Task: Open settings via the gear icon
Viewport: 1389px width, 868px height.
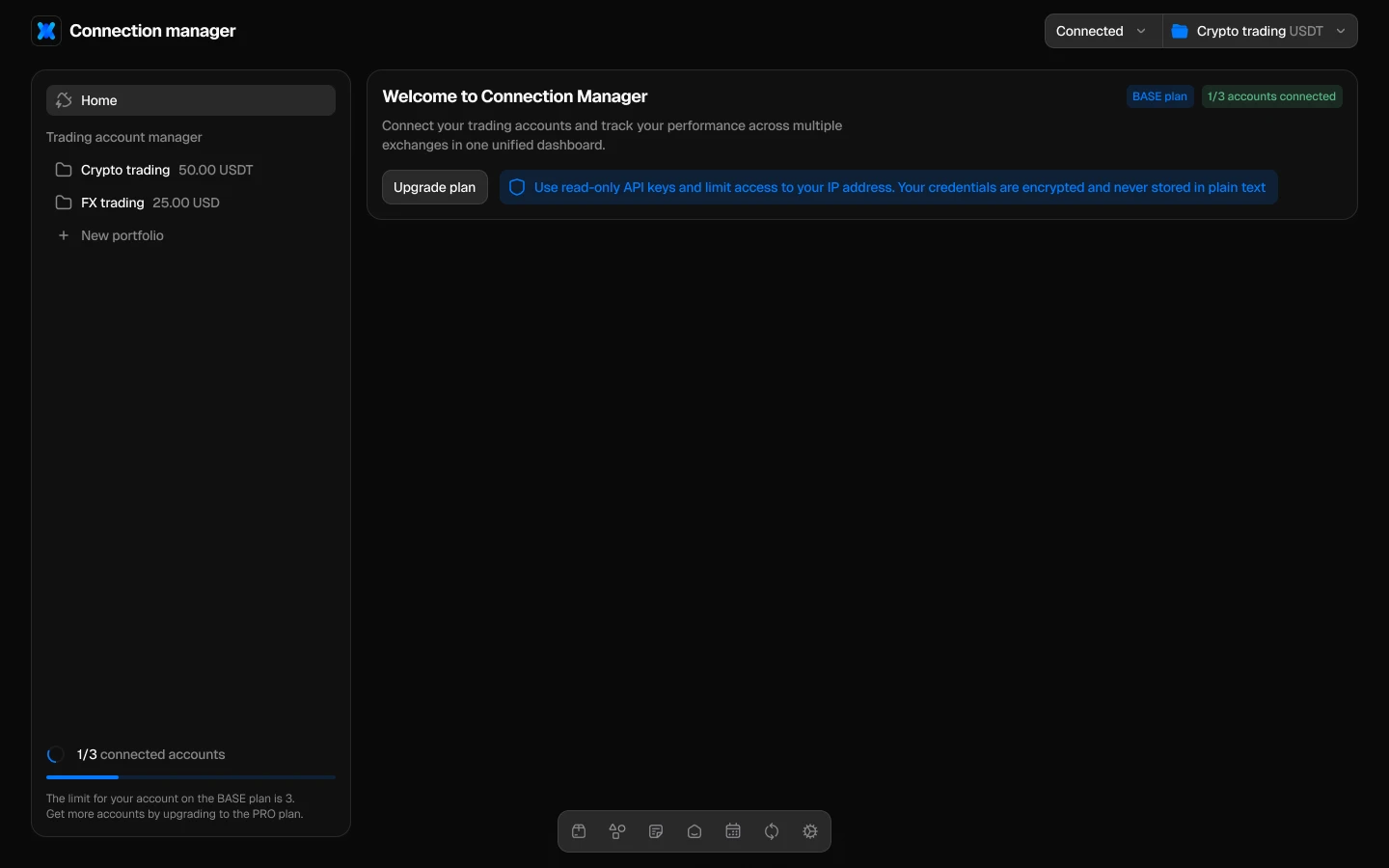Action: pos(810,831)
